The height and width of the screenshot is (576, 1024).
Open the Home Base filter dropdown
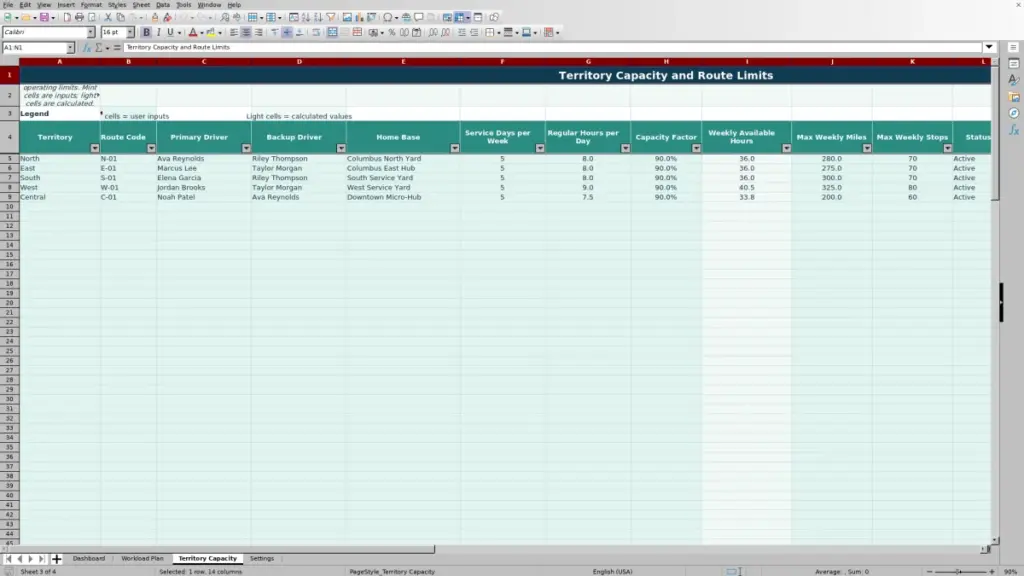455,148
